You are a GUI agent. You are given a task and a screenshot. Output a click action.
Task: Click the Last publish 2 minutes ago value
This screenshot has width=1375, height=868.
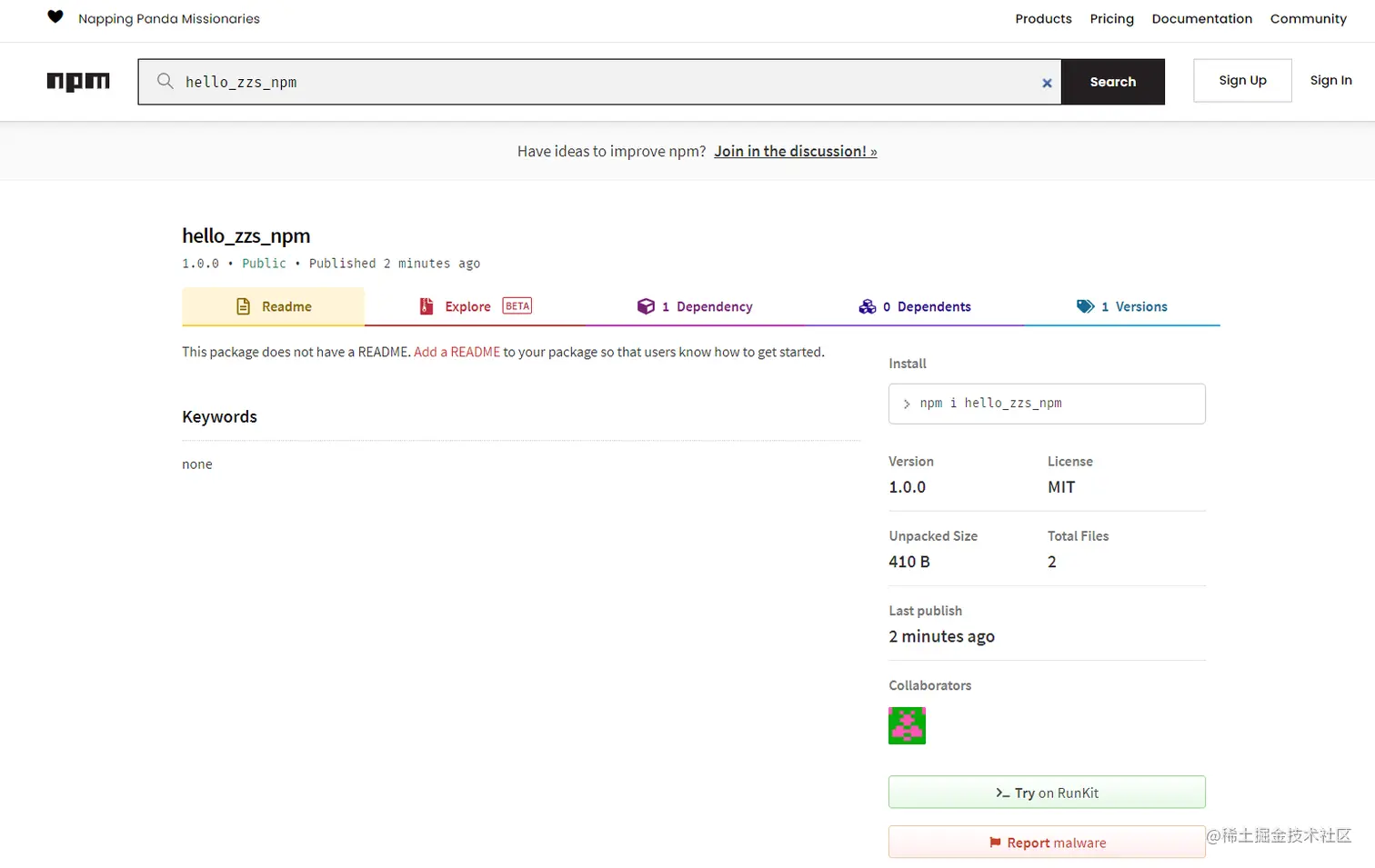tap(941, 636)
